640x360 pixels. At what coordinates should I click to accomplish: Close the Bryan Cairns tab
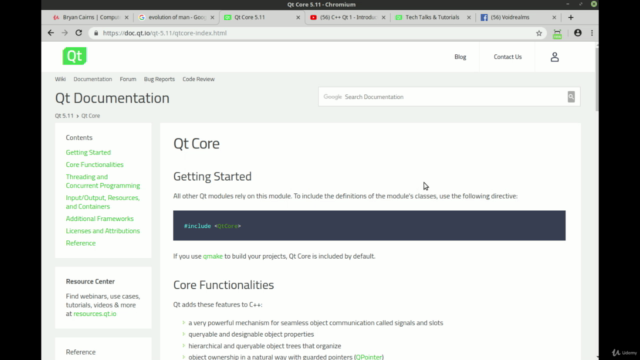coord(127,18)
